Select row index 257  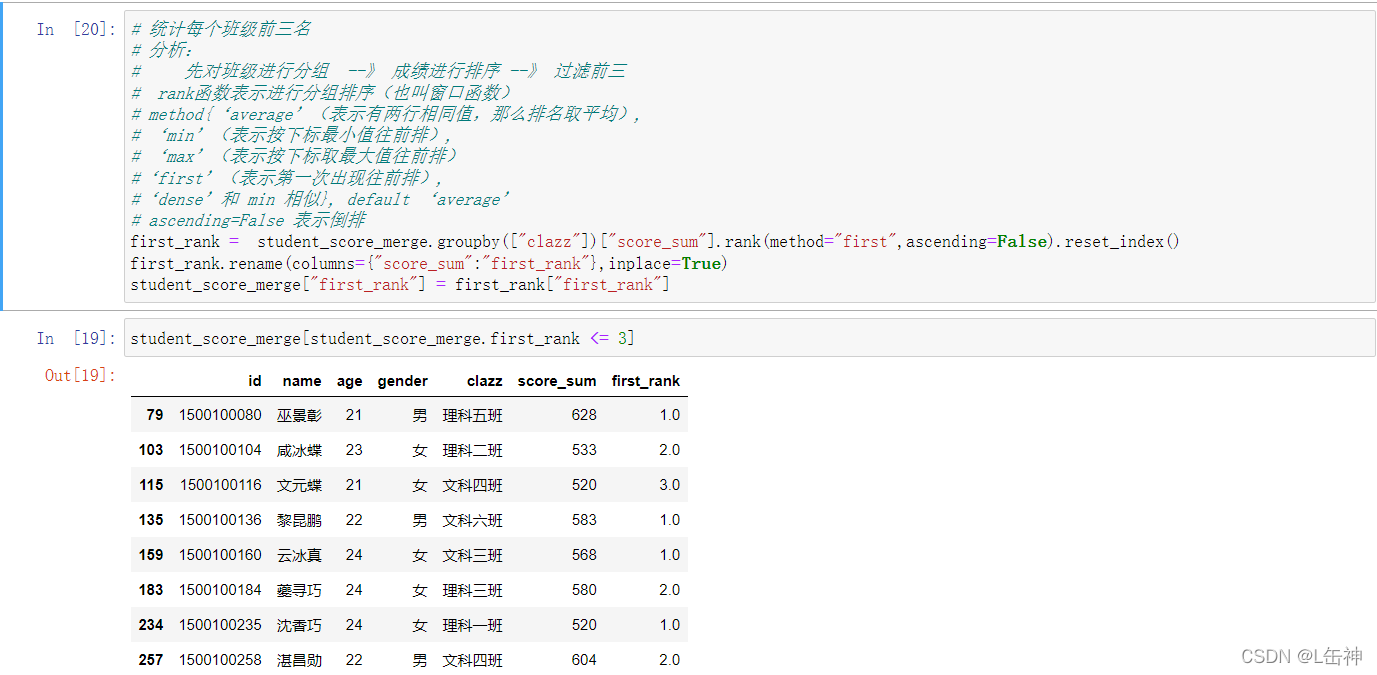coord(151,660)
